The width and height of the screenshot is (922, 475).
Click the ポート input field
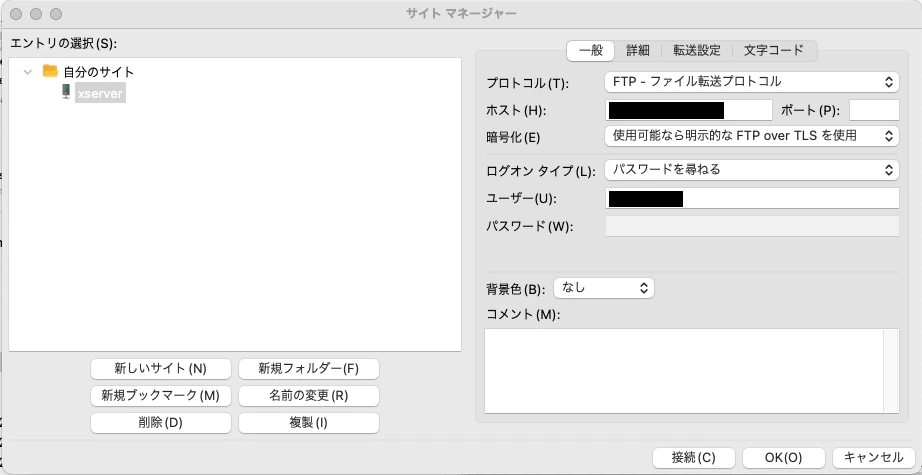pos(874,110)
